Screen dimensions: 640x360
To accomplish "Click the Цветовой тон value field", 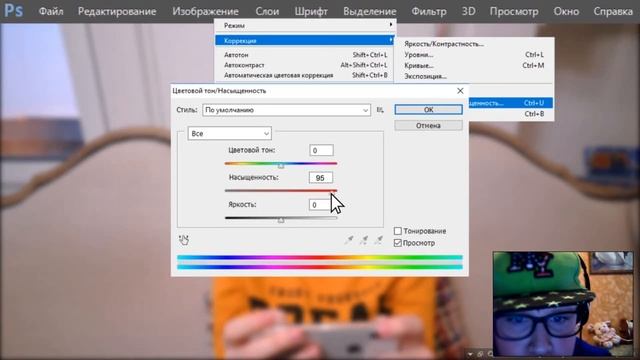I will point(321,150).
